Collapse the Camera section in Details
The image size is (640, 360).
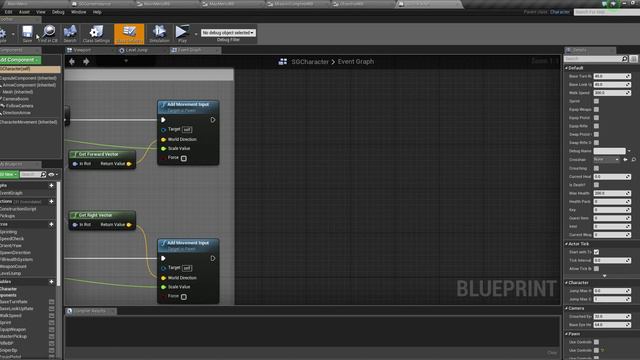567,309
